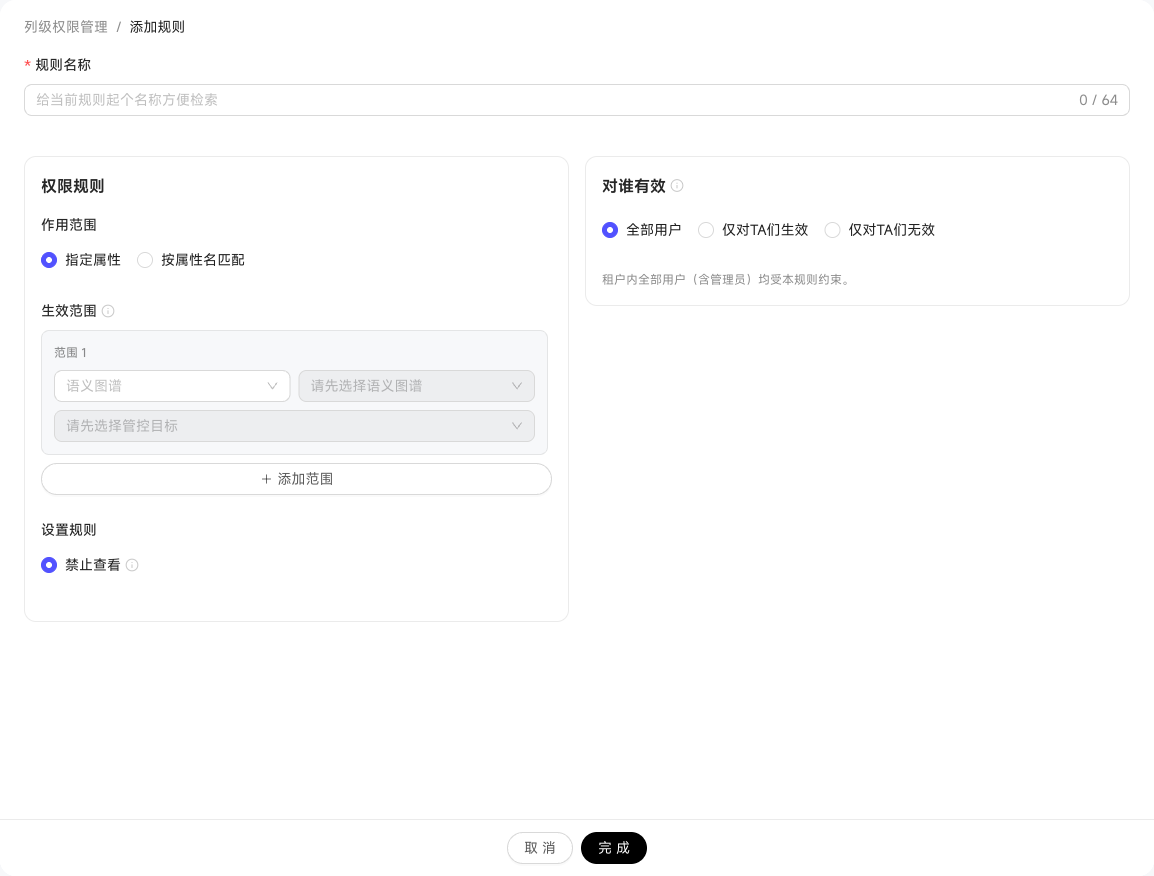
Task: Click the 完成 button
Action: pyautogui.click(x=614, y=848)
